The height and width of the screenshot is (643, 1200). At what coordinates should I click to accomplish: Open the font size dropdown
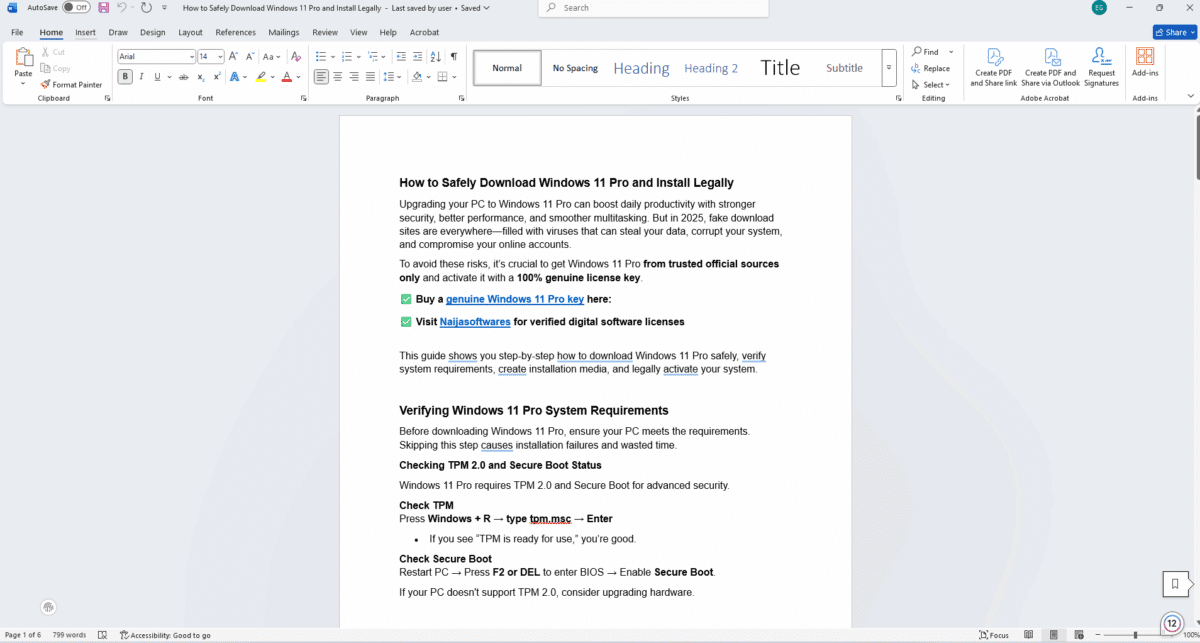(x=220, y=57)
